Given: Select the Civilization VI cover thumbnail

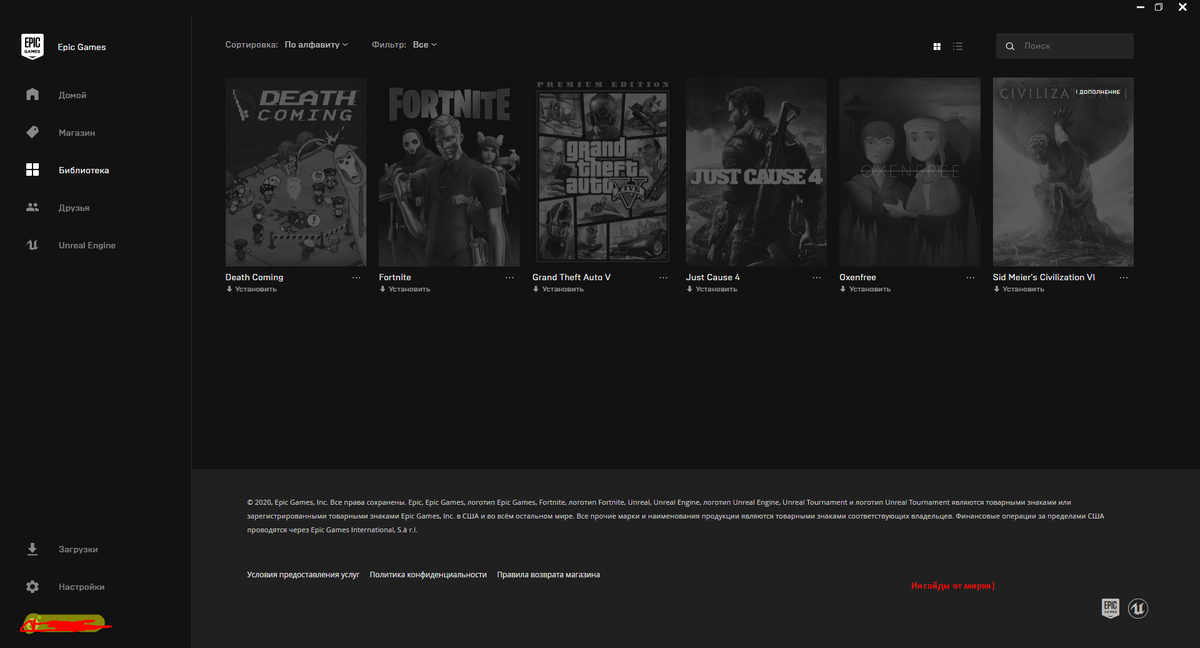Looking at the screenshot, I should click(x=1063, y=172).
